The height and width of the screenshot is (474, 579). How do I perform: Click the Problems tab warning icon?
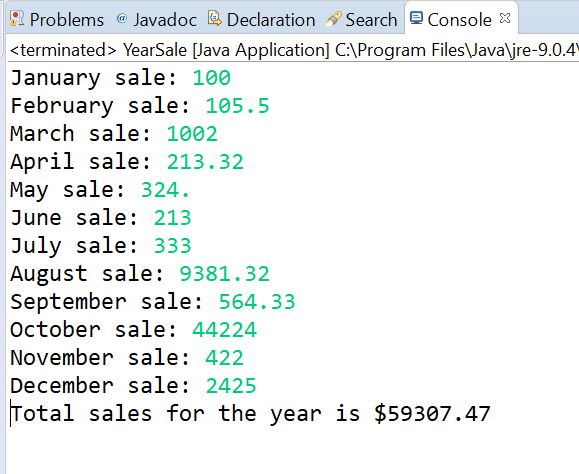(17, 18)
